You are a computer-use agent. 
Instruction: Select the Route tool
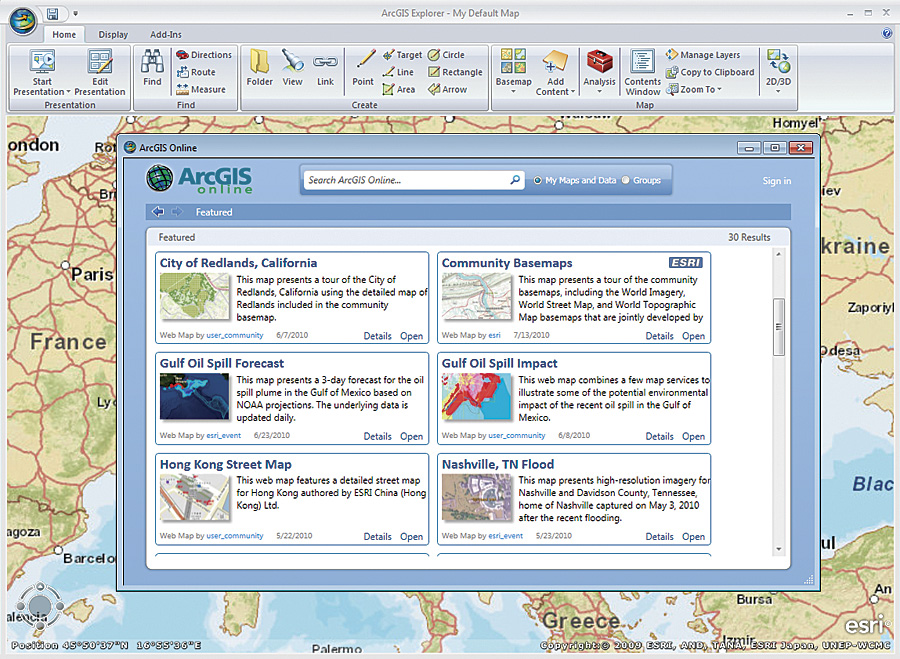pos(196,72)
